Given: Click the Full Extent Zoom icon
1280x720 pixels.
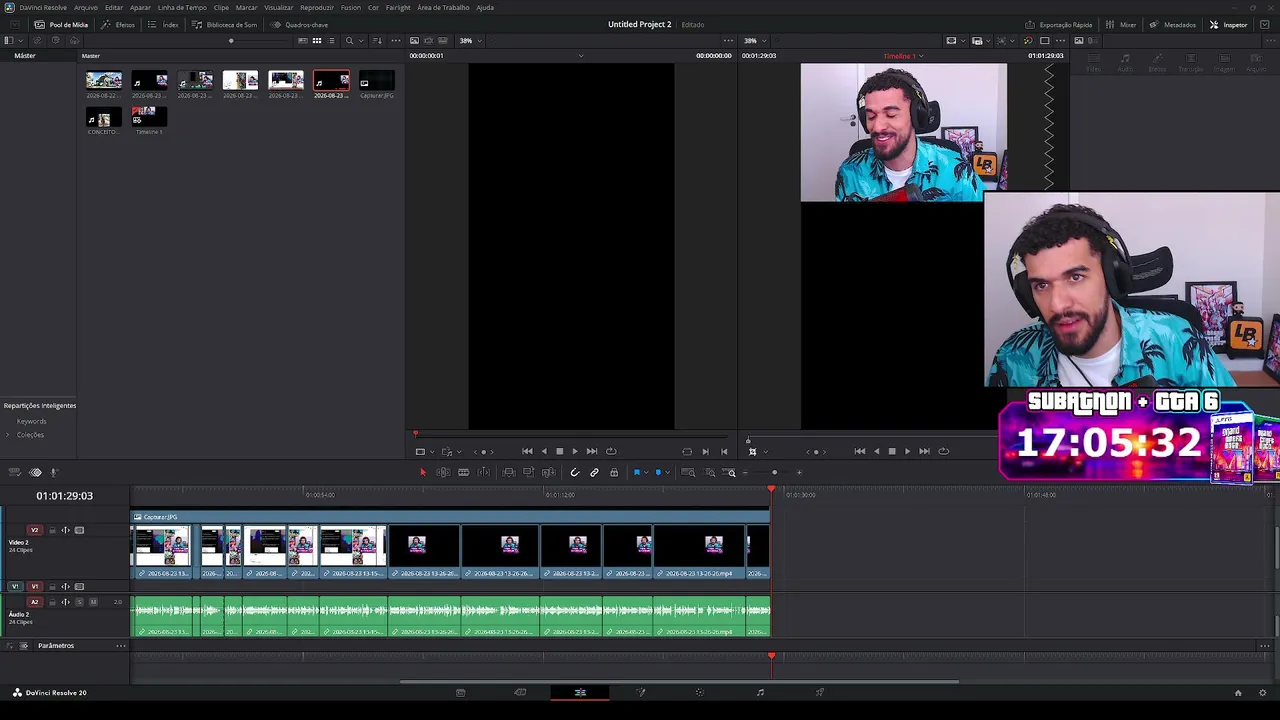Looking at the screenshot, I should pyautogui.click(x=688, y=472).
